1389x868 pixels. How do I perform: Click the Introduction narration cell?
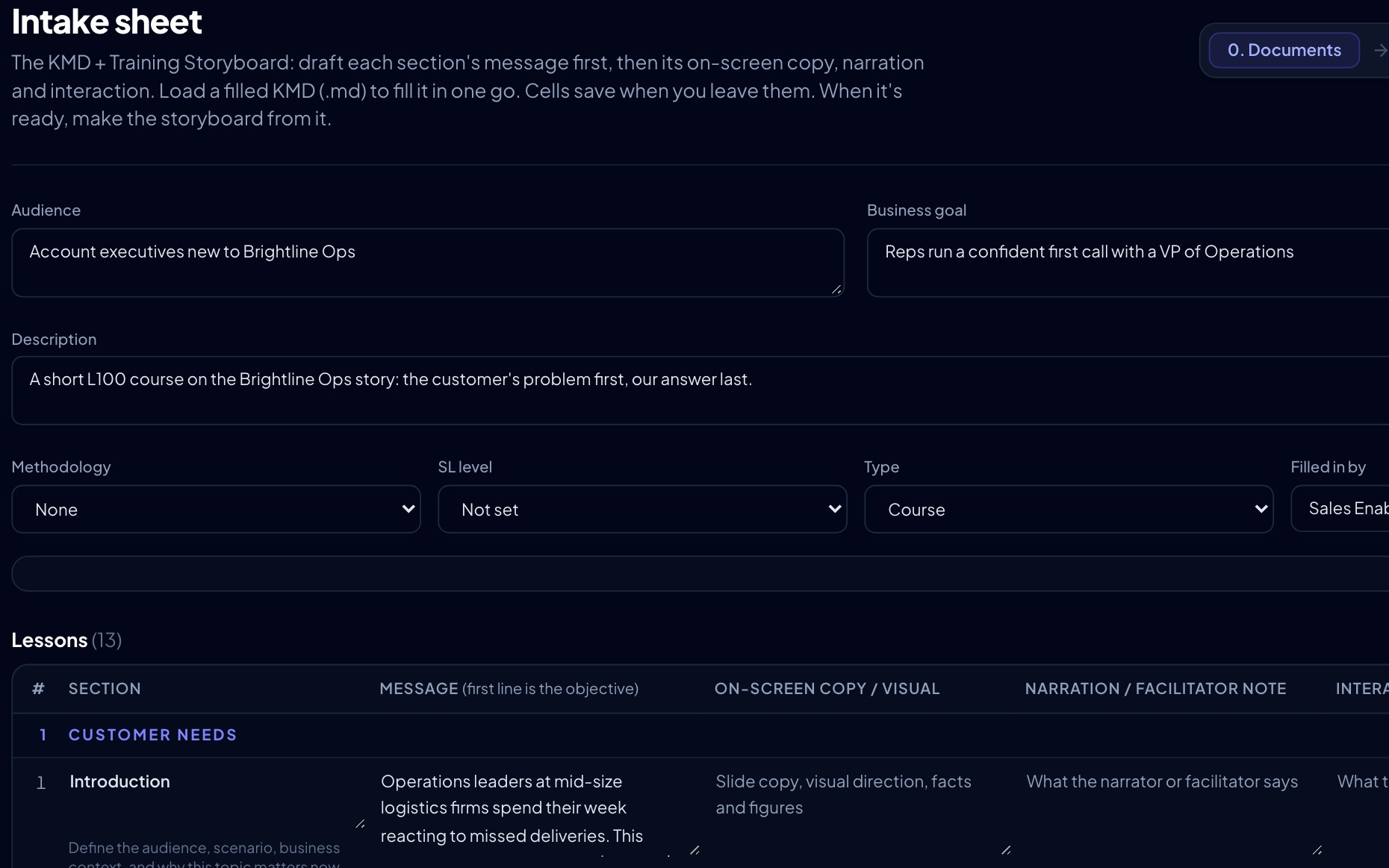pyautogui.click(x=1174, y=812)
